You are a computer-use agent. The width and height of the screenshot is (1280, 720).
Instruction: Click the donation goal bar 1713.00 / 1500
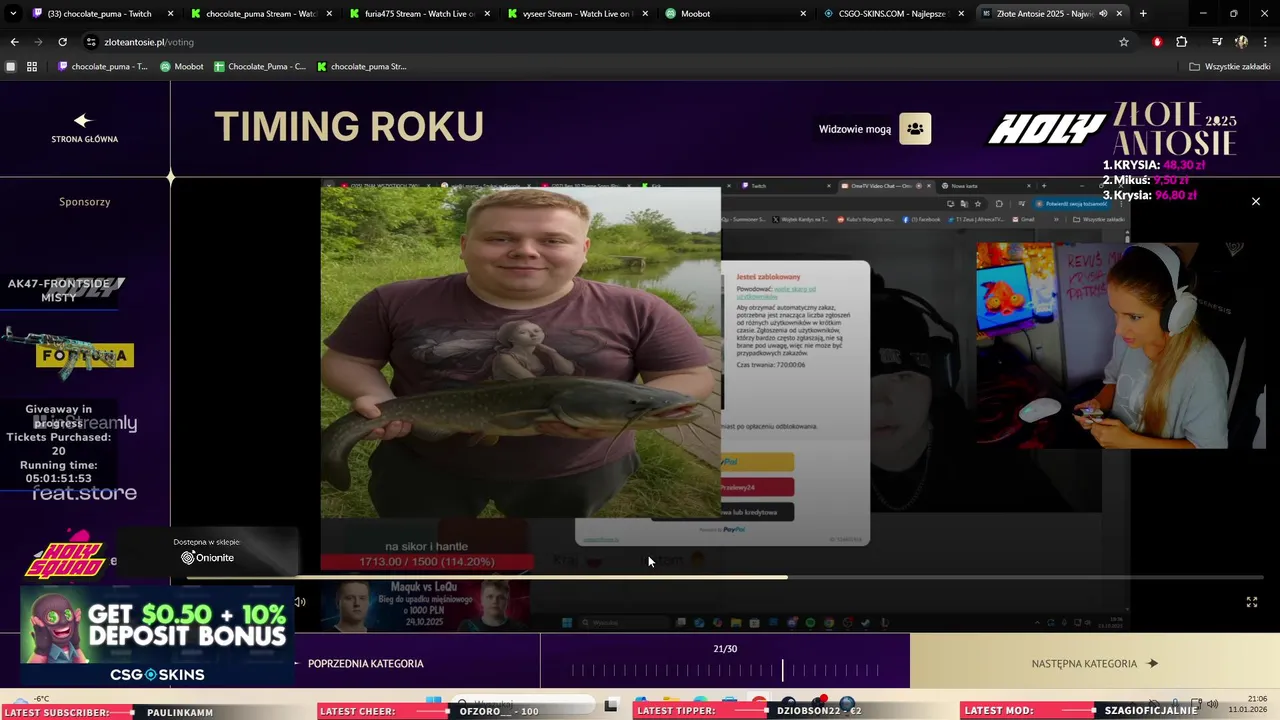click(427, 562)
